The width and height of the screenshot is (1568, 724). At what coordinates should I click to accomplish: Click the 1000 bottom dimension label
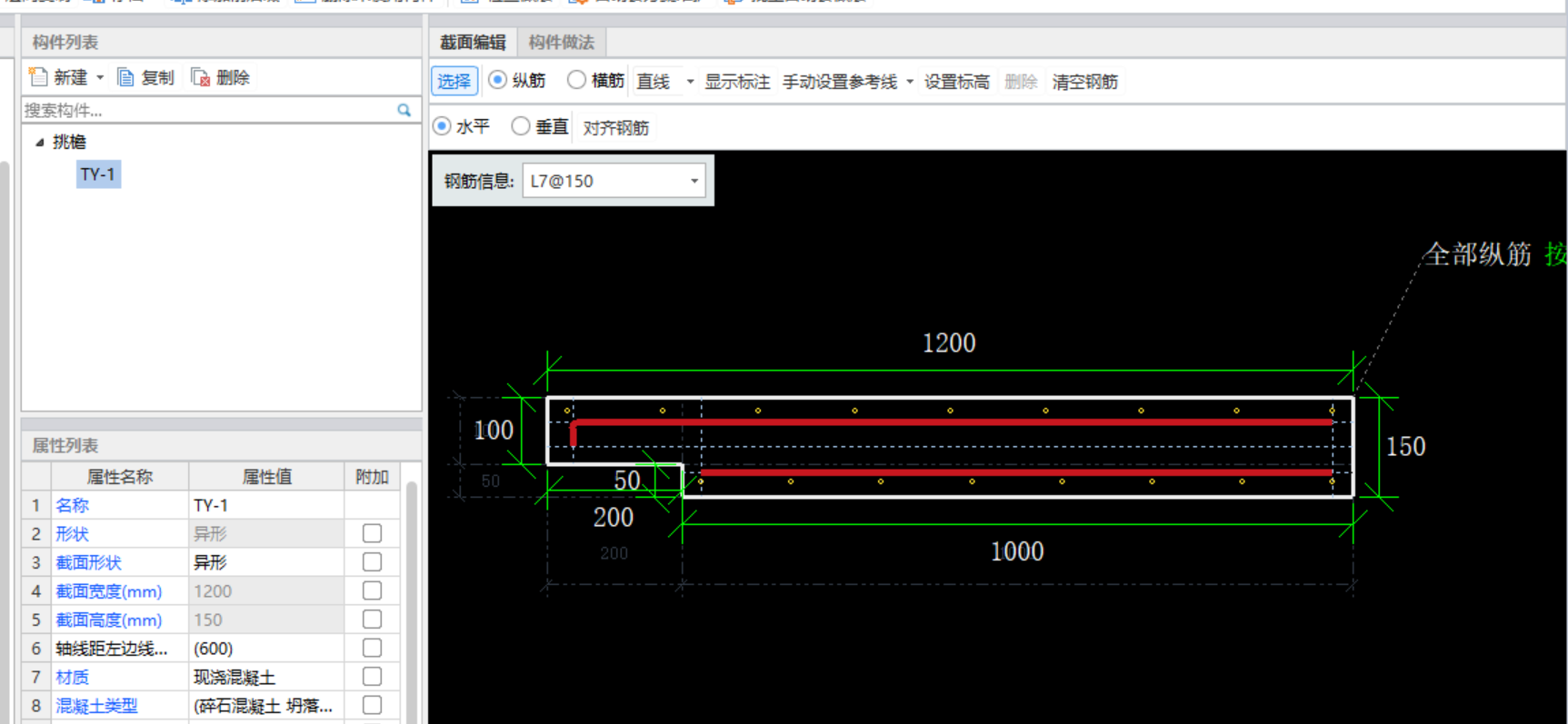[1017, 551]
